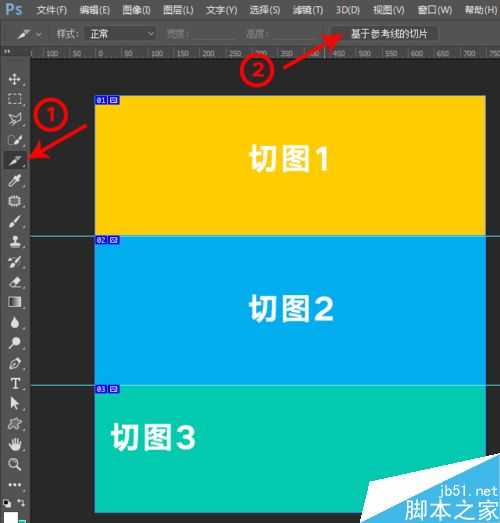The height and width of the screenshot is (523, 500).
Task: Select the Path Selection arrow tool
Action: [x=14, y=404]
